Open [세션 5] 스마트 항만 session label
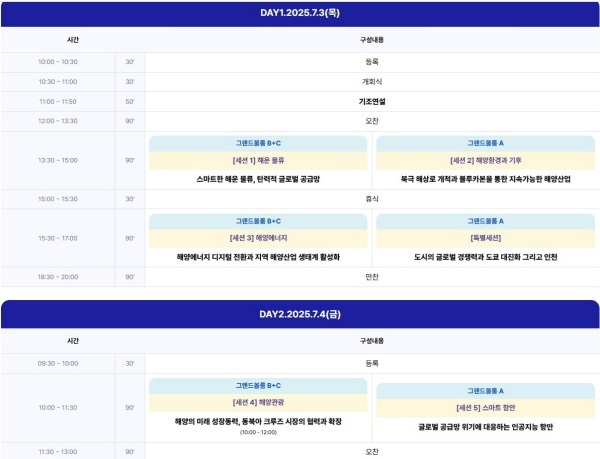Image resolution: width=600 pixels, height=459 pixels. (485, 408)
